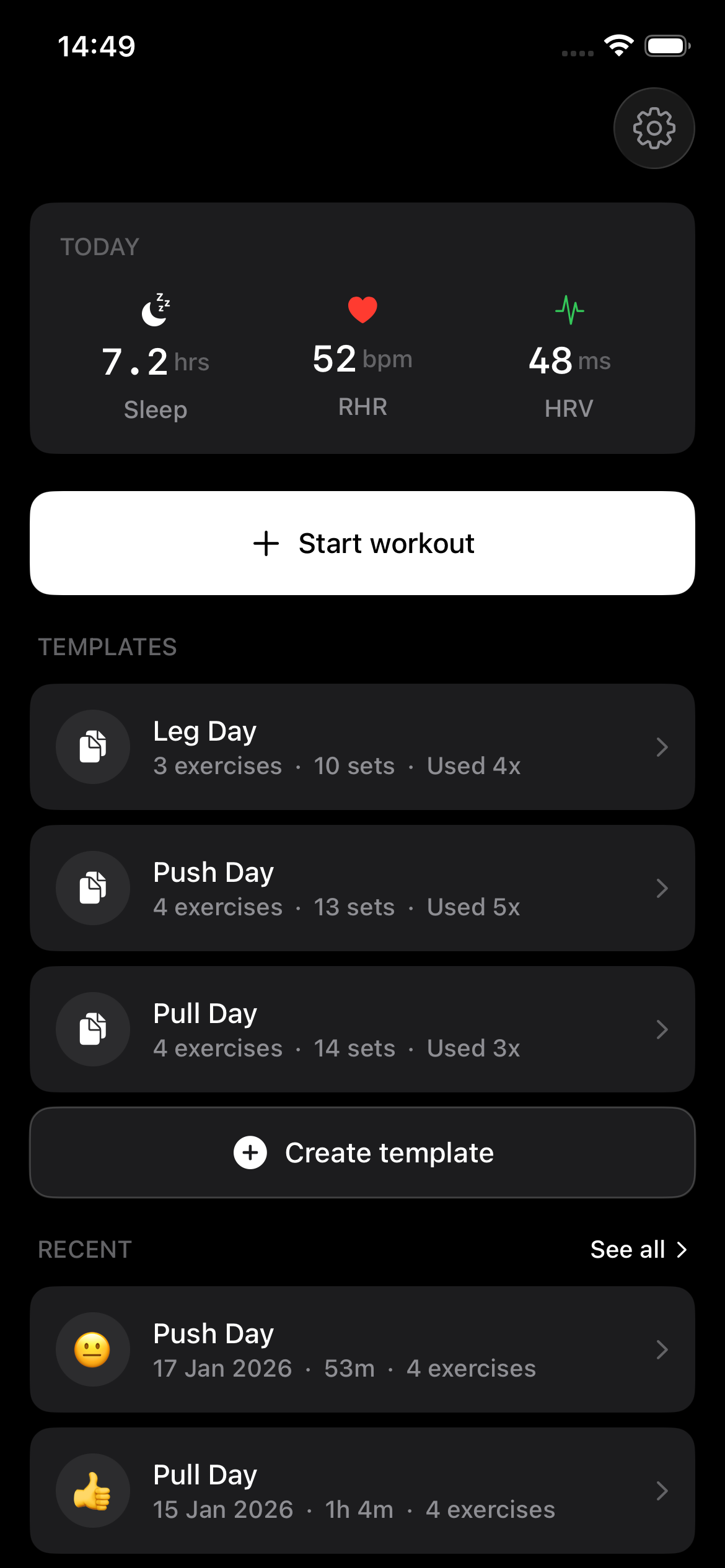Open settings via the gear icon
The height and width of the screenshot is (1568, 725).
click(x=654, y=128)
